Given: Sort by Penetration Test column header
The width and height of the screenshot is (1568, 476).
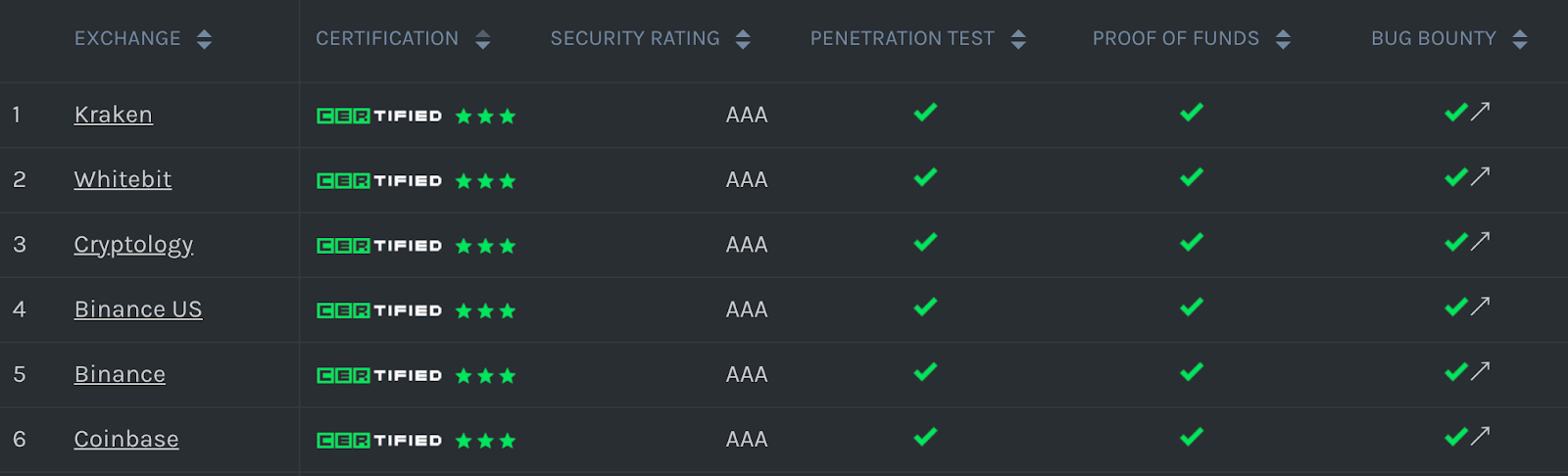Looking at the screenshot, I should [x=902, y=39].
